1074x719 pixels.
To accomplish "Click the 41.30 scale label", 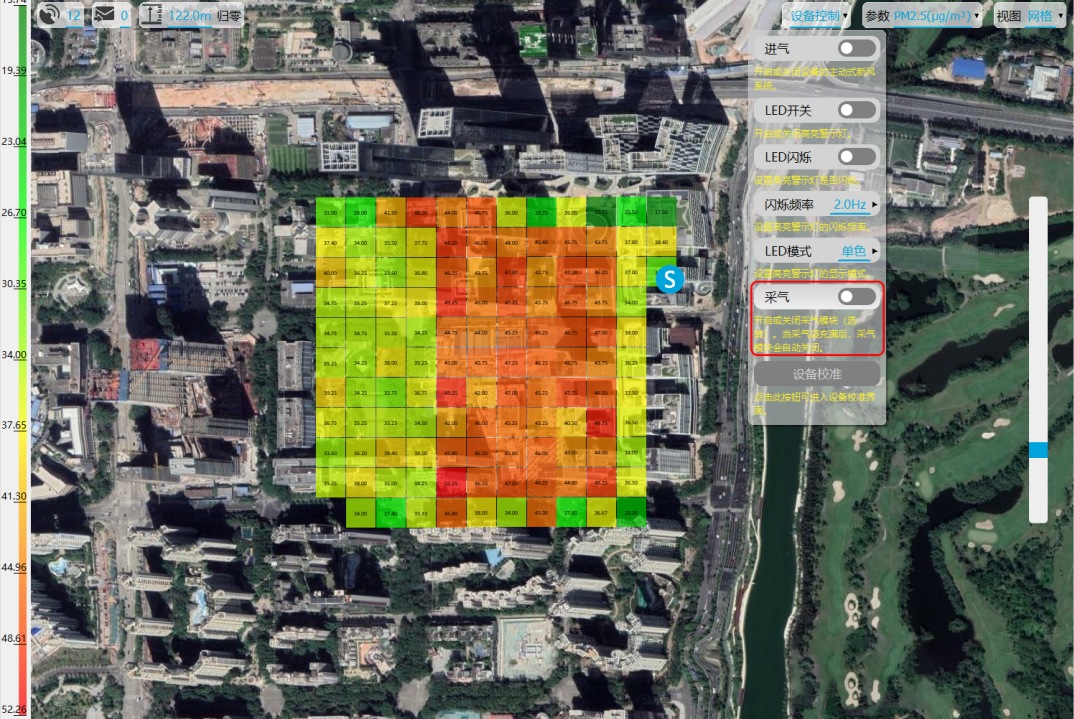I will (x=14, y=496).
